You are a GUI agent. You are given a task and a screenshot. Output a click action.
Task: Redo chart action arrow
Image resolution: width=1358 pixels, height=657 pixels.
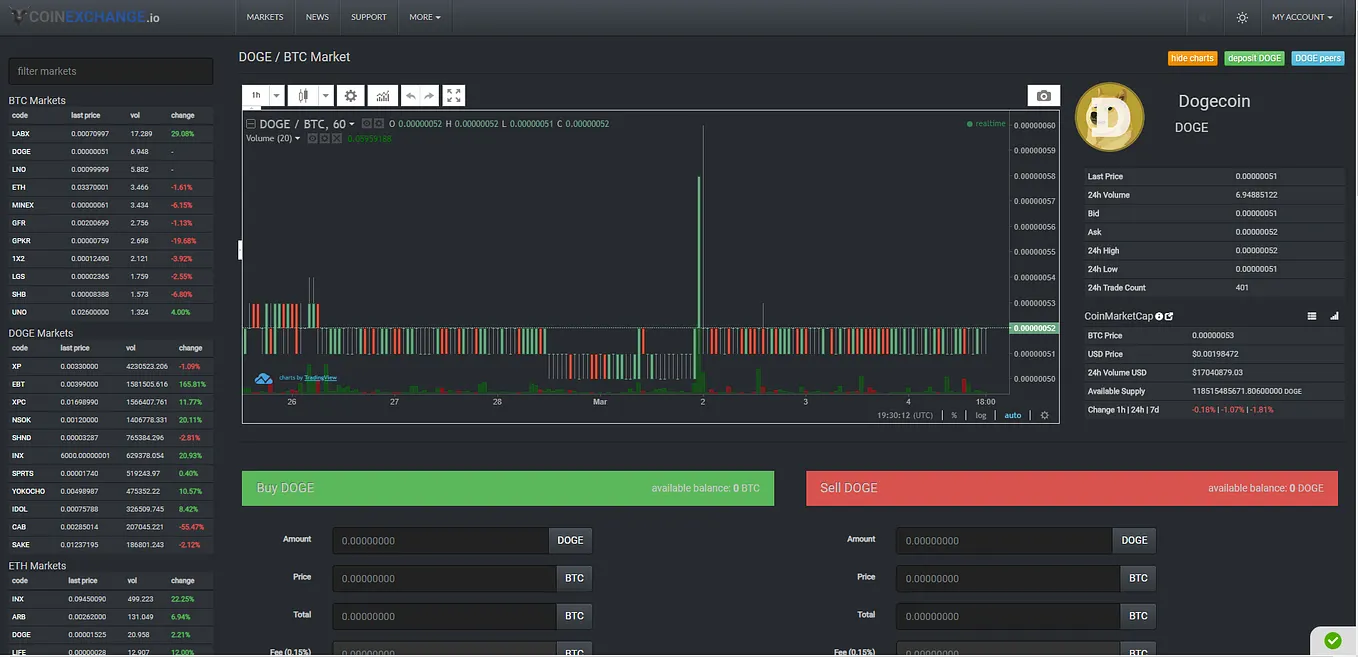[x=428, y=95]
